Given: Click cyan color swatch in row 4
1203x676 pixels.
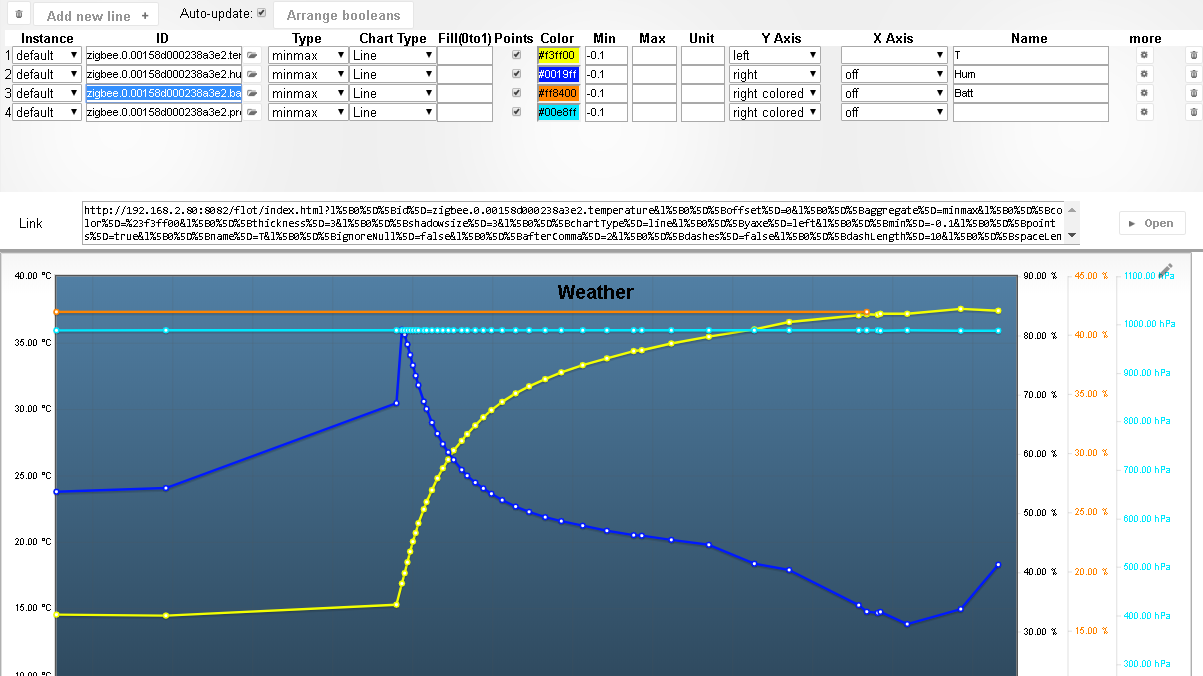Looking at the screenshot, I should pos(558,112).
